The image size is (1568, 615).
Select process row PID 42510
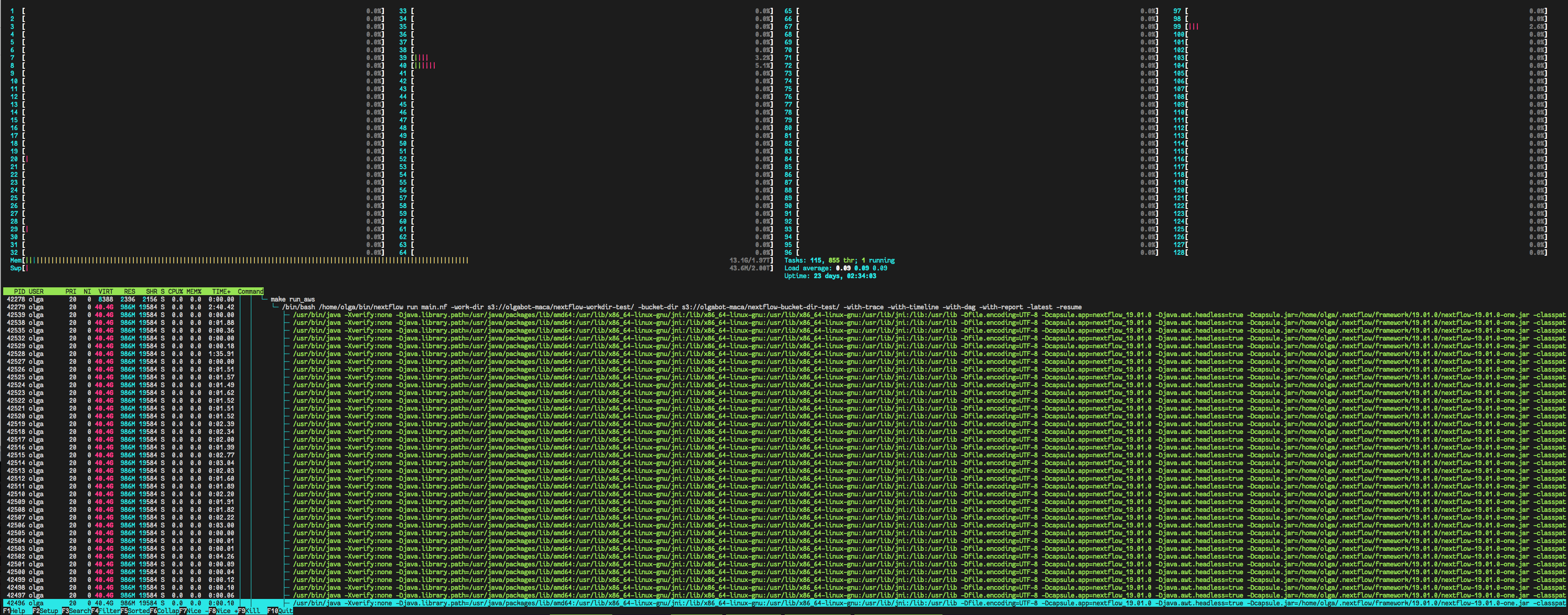(784, 494)
